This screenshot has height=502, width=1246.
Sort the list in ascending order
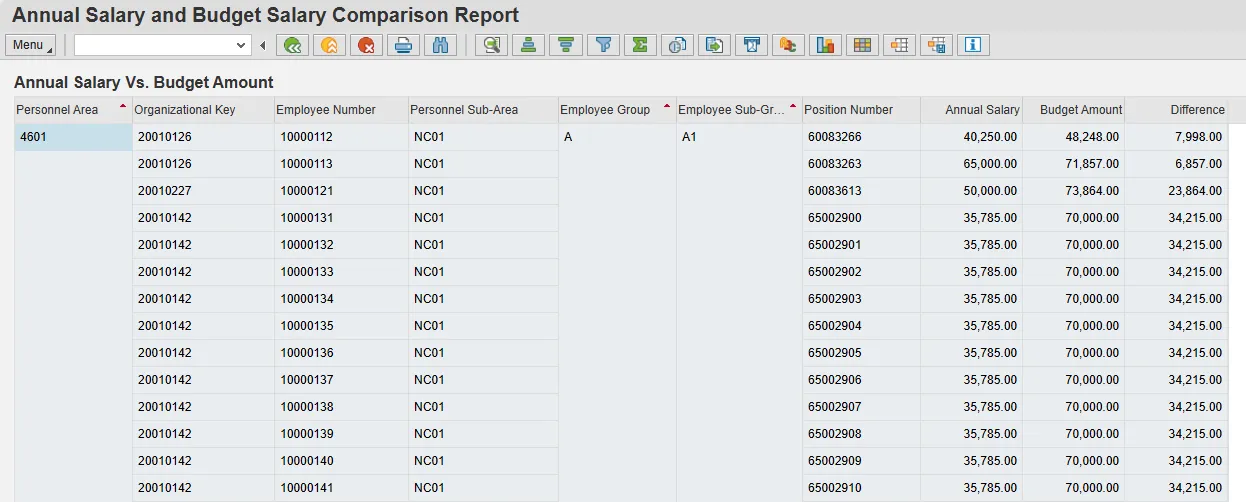(x=529, y=45)
